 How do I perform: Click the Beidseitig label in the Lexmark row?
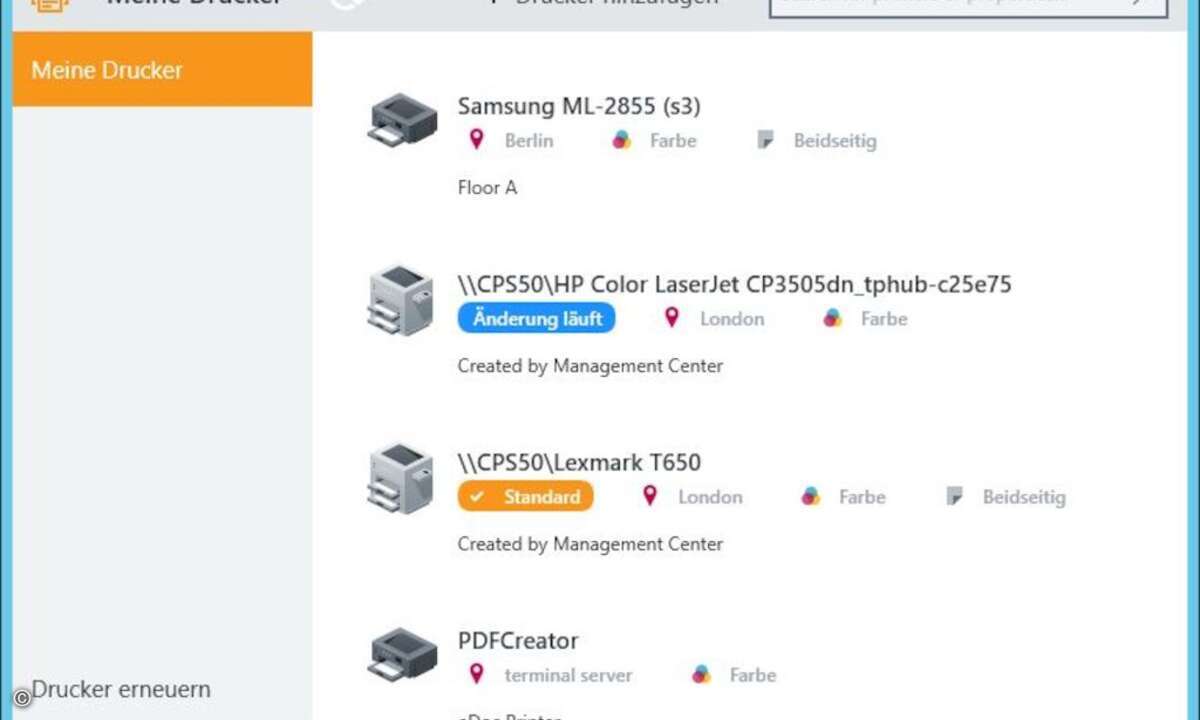[1024, 497]
